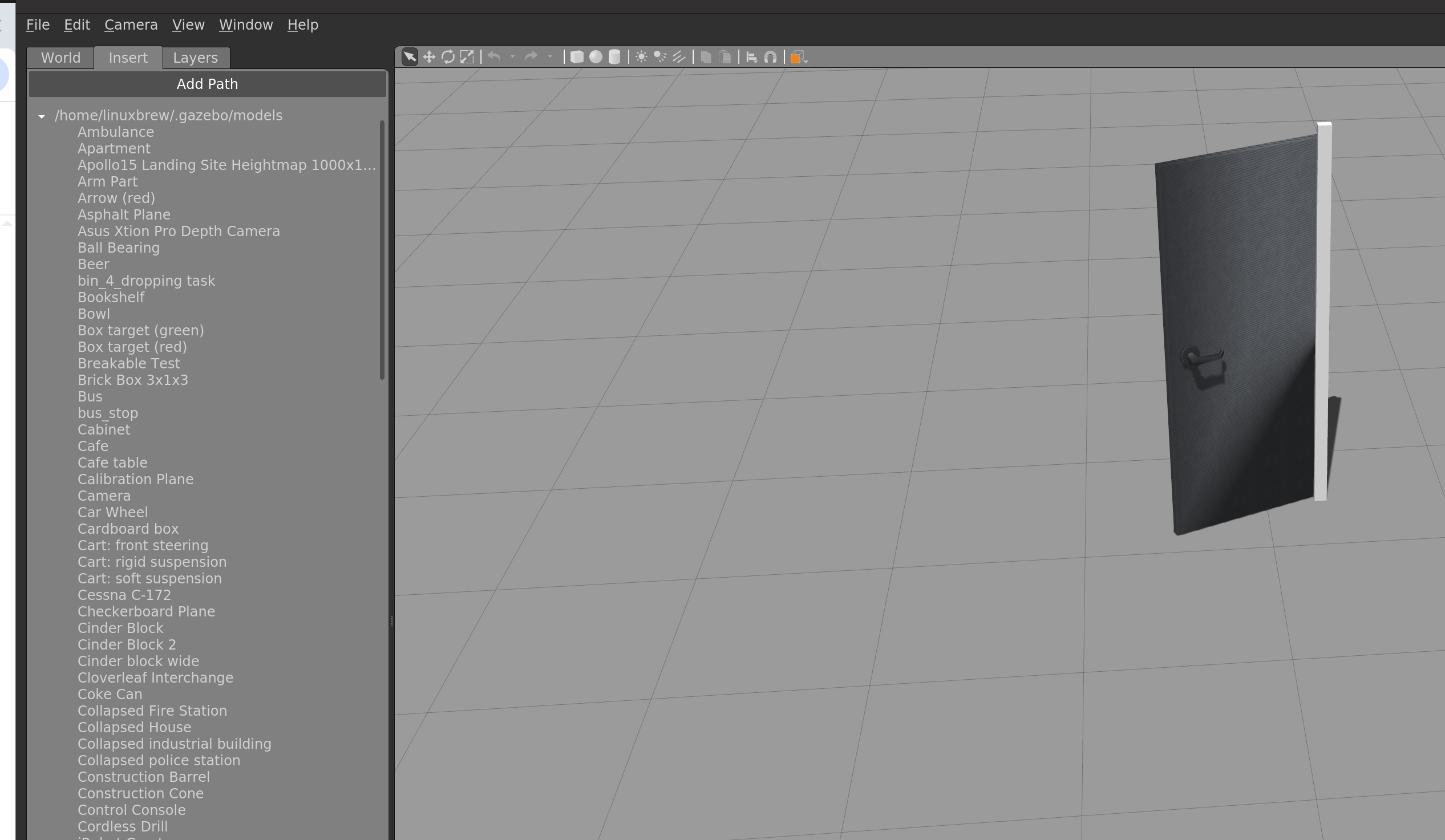Select the Box target (green) model
Viewport: 1445px width, 840px height.
pyautogui.click(x=140, y=330)
